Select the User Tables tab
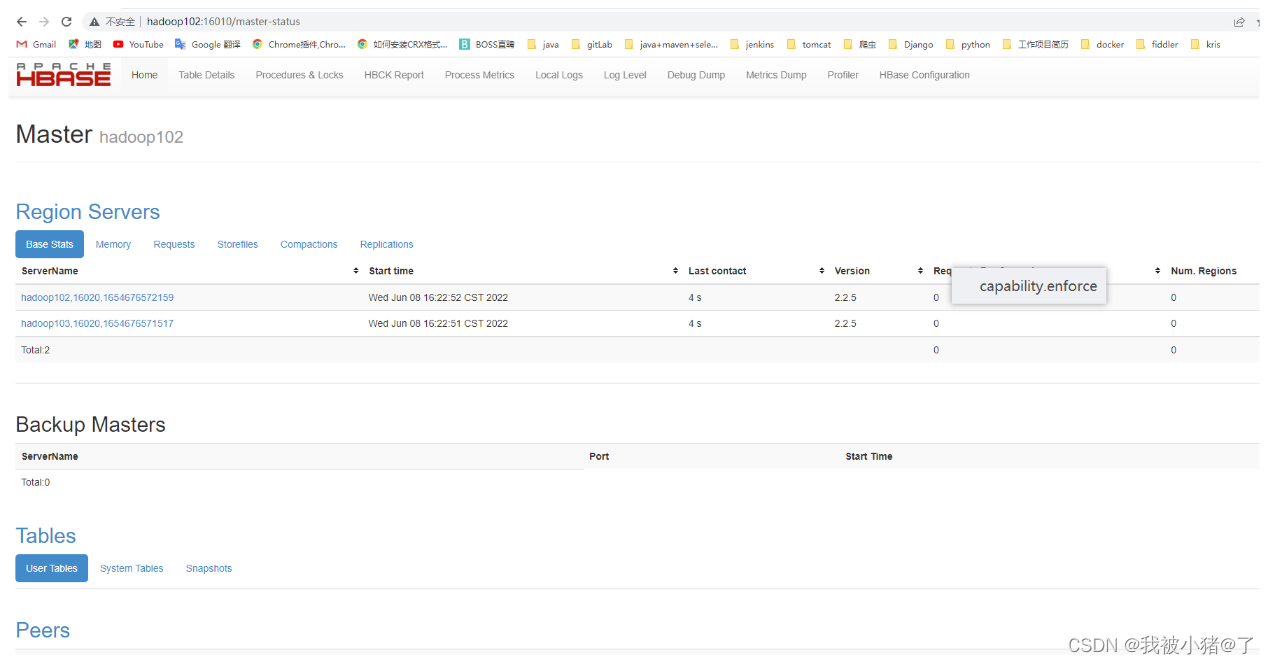Viewport: 1268px width, 664px height. pyautogui.click(x=51, y=568)
